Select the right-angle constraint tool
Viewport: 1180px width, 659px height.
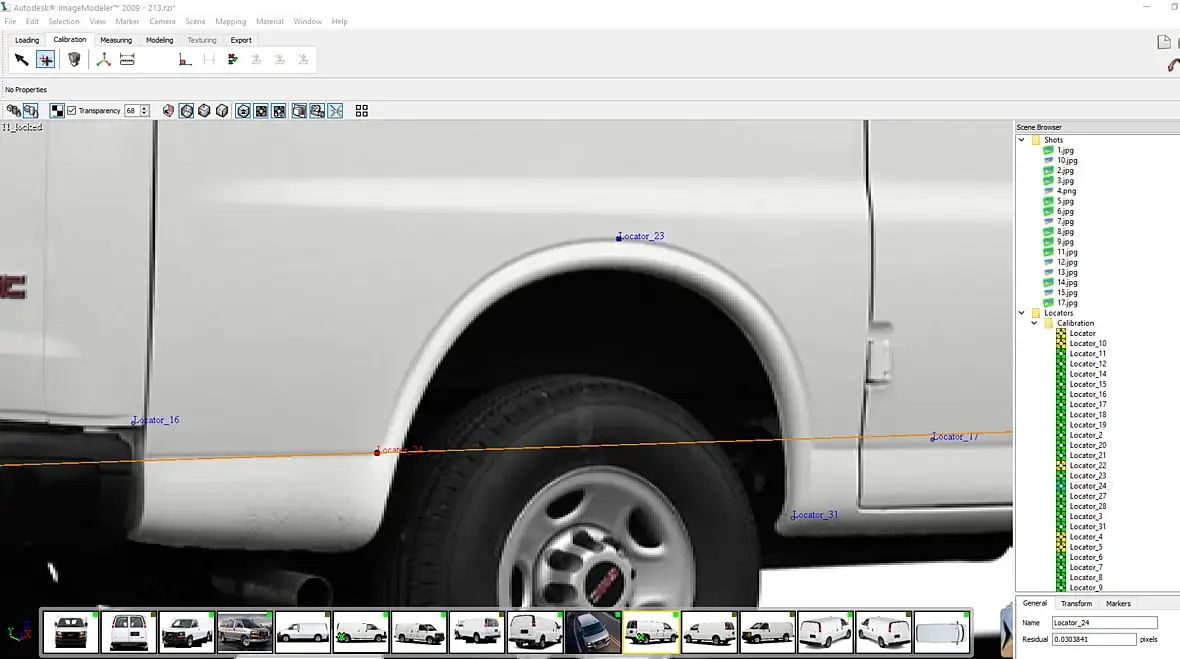pos(184,59)
